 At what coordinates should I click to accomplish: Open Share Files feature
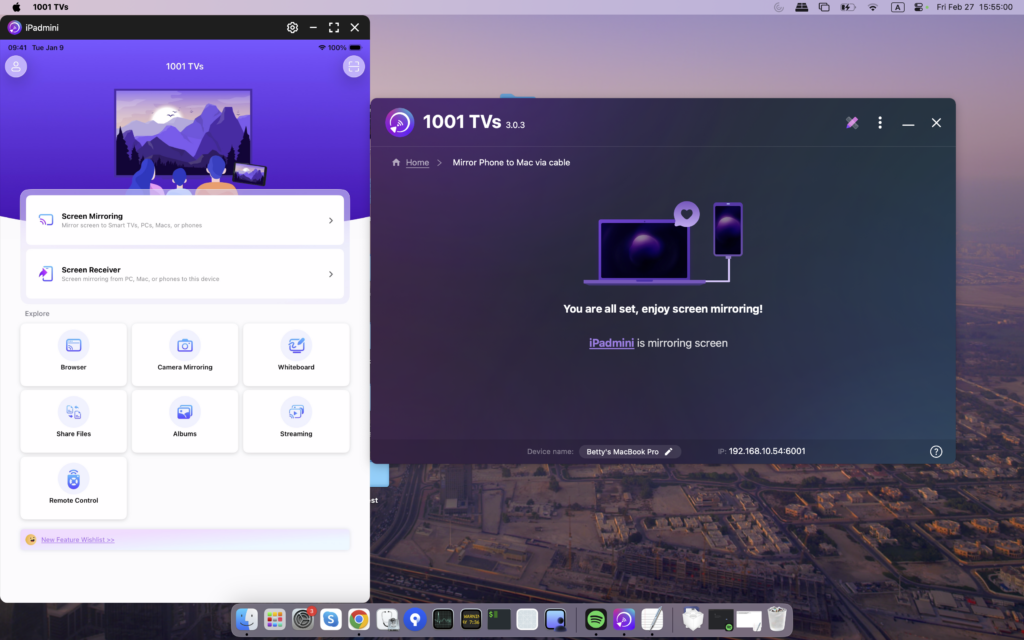73,421
